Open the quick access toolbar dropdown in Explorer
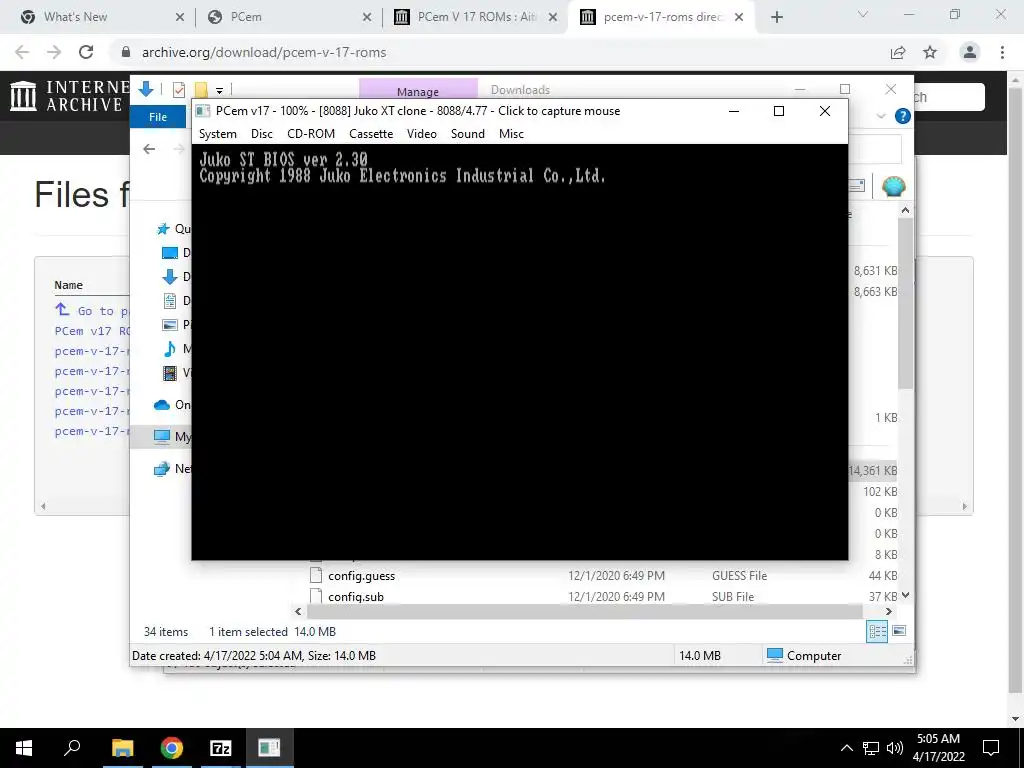 (219, 90)
